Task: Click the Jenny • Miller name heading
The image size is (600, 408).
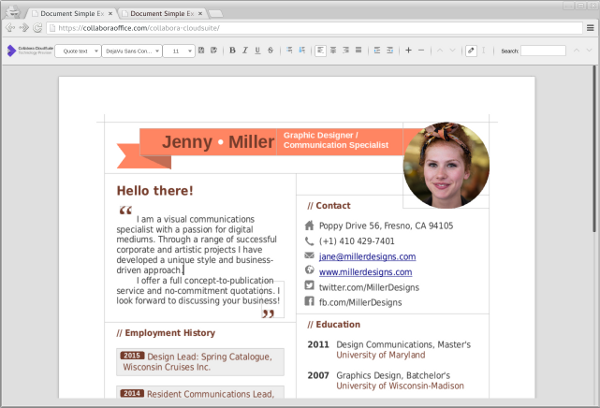Action: 218,142
